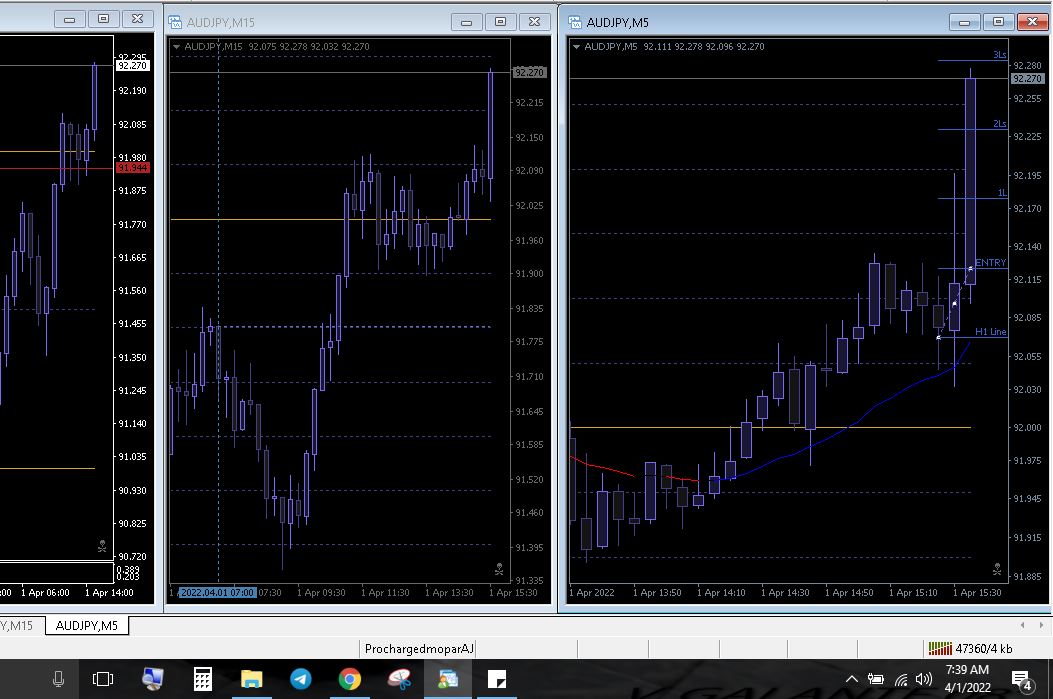Screen dimensions: 1053x699
Task: Click the battery power icon in system tray
Action: click(x=876, y=679)
